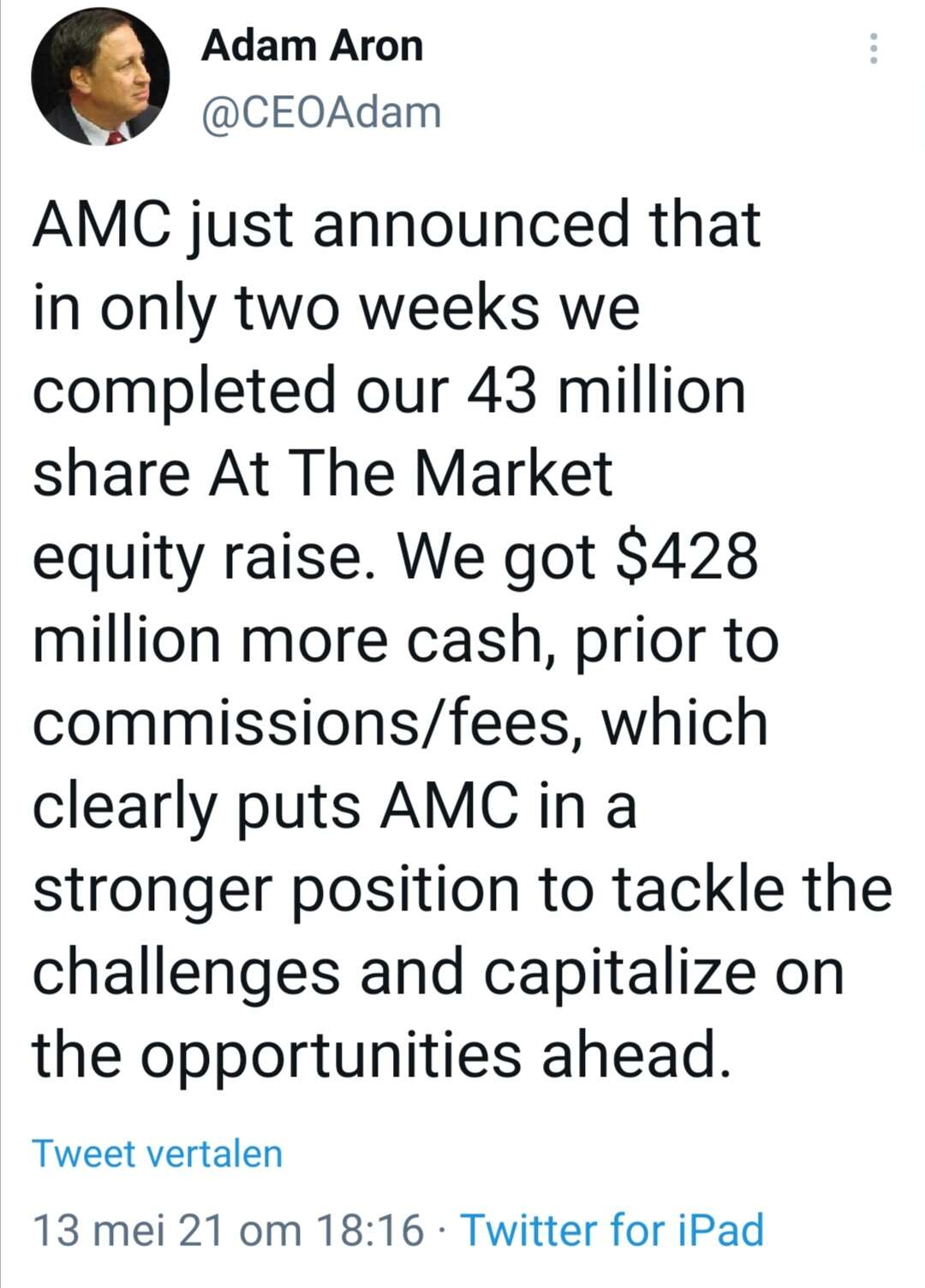Click the word "completed" in the tweet body
This screenshot has width=925, height=1288.
[x=184, y=393]
